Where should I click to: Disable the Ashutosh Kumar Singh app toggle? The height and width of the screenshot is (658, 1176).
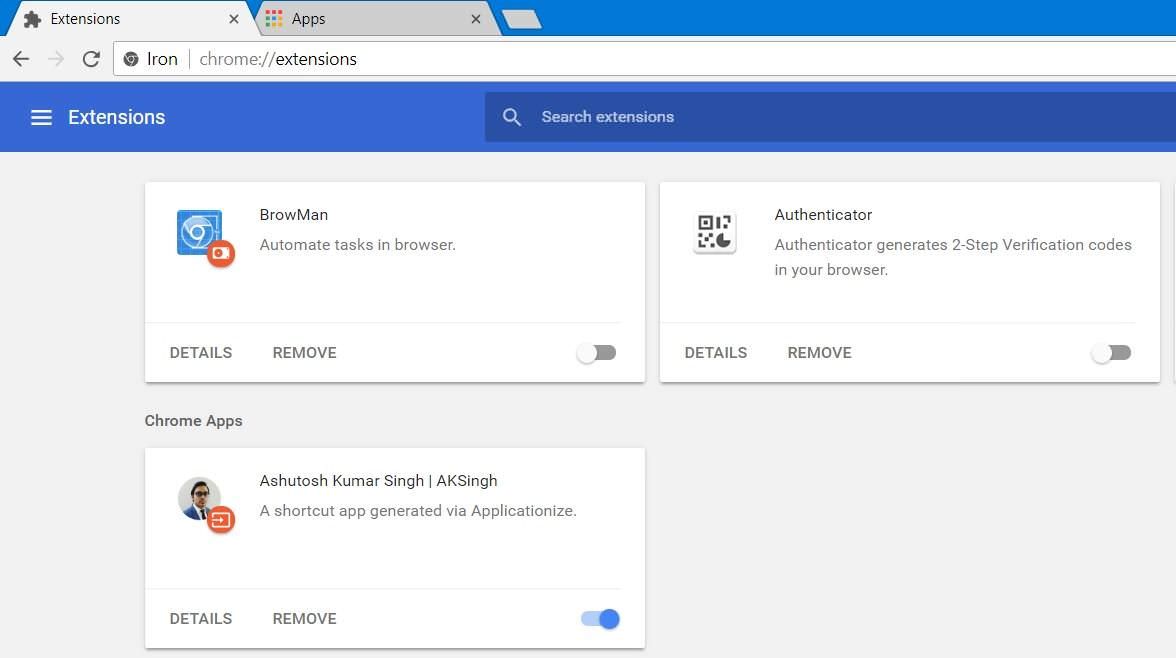click(600, 619)
